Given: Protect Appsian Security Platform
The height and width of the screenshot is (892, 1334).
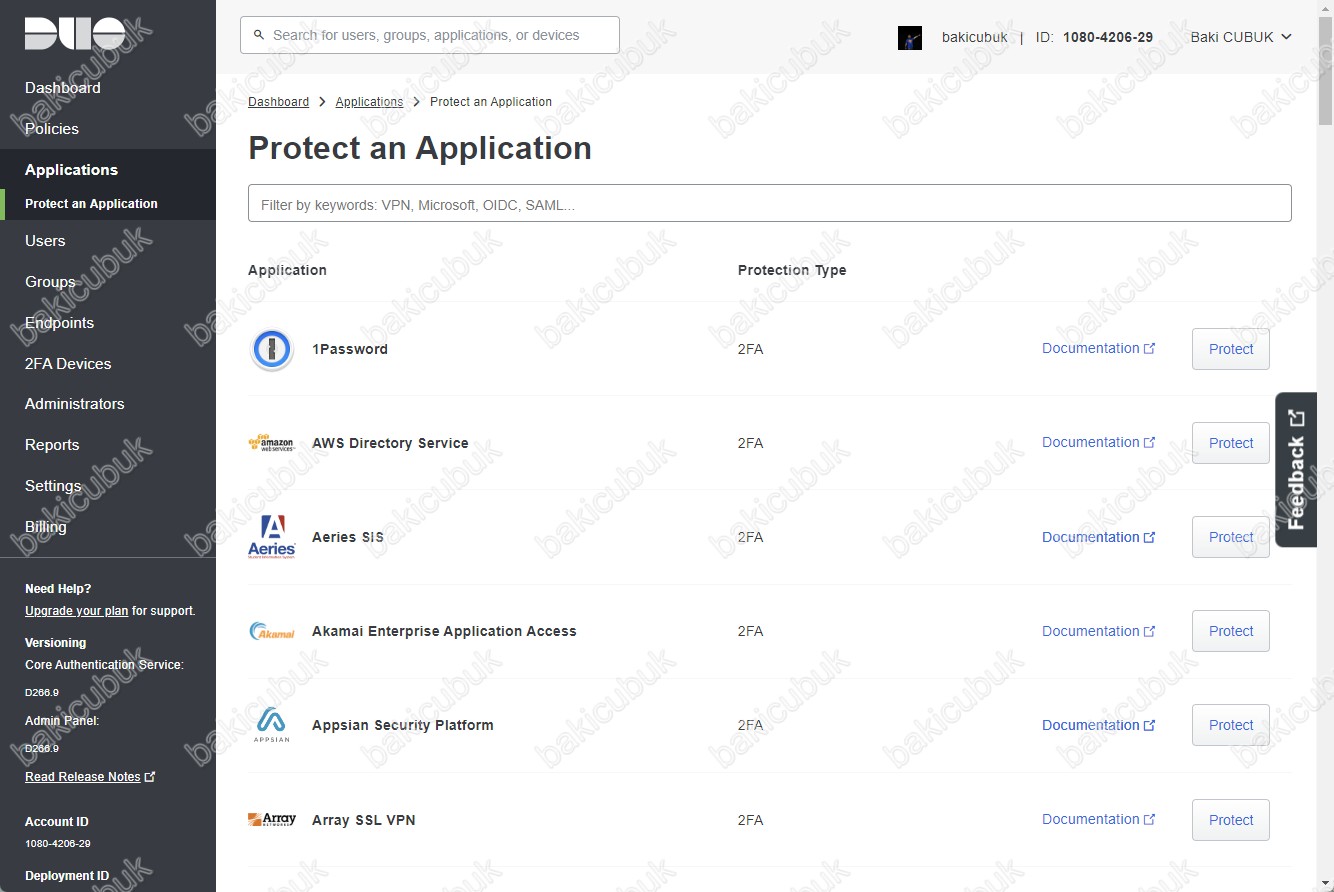Looking at the screenshot, I should point(1231,725).
